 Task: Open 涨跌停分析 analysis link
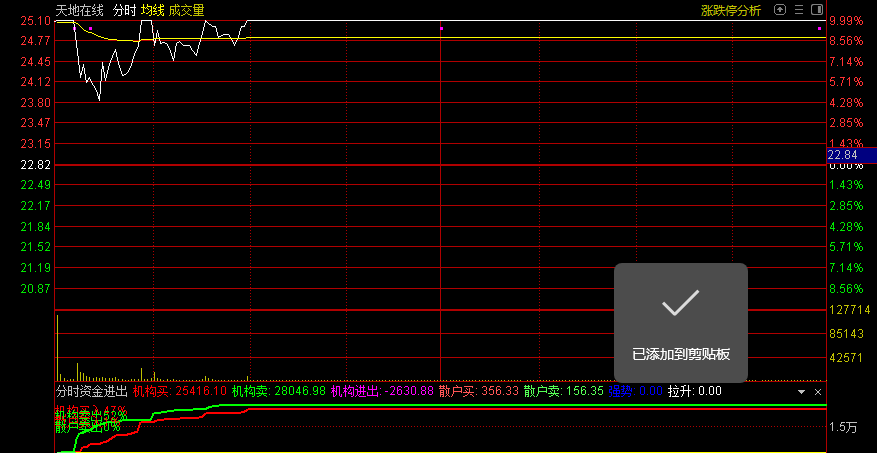tap(730, 10)
